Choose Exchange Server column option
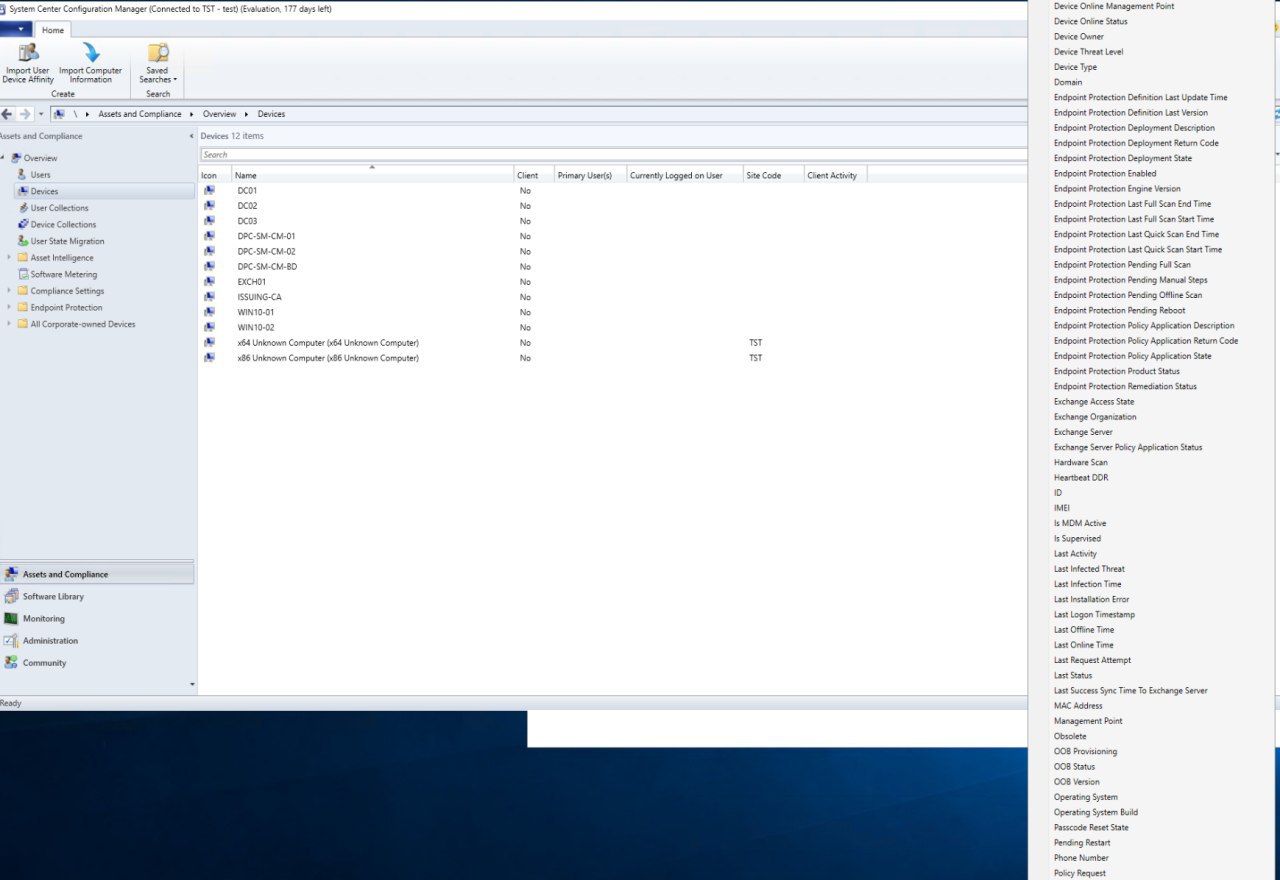The height and width of the screenshot is (880, 1280). (x=1083, y=432)
